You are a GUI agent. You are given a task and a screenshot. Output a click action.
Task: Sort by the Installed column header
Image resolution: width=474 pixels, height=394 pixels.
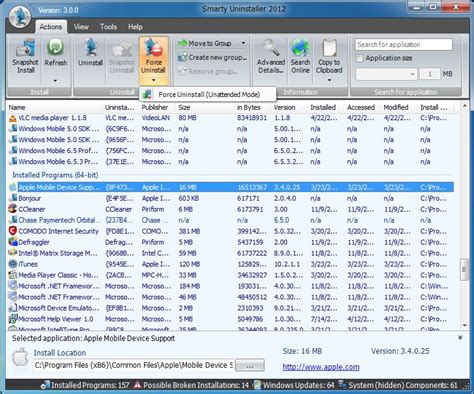click(326, 107)
